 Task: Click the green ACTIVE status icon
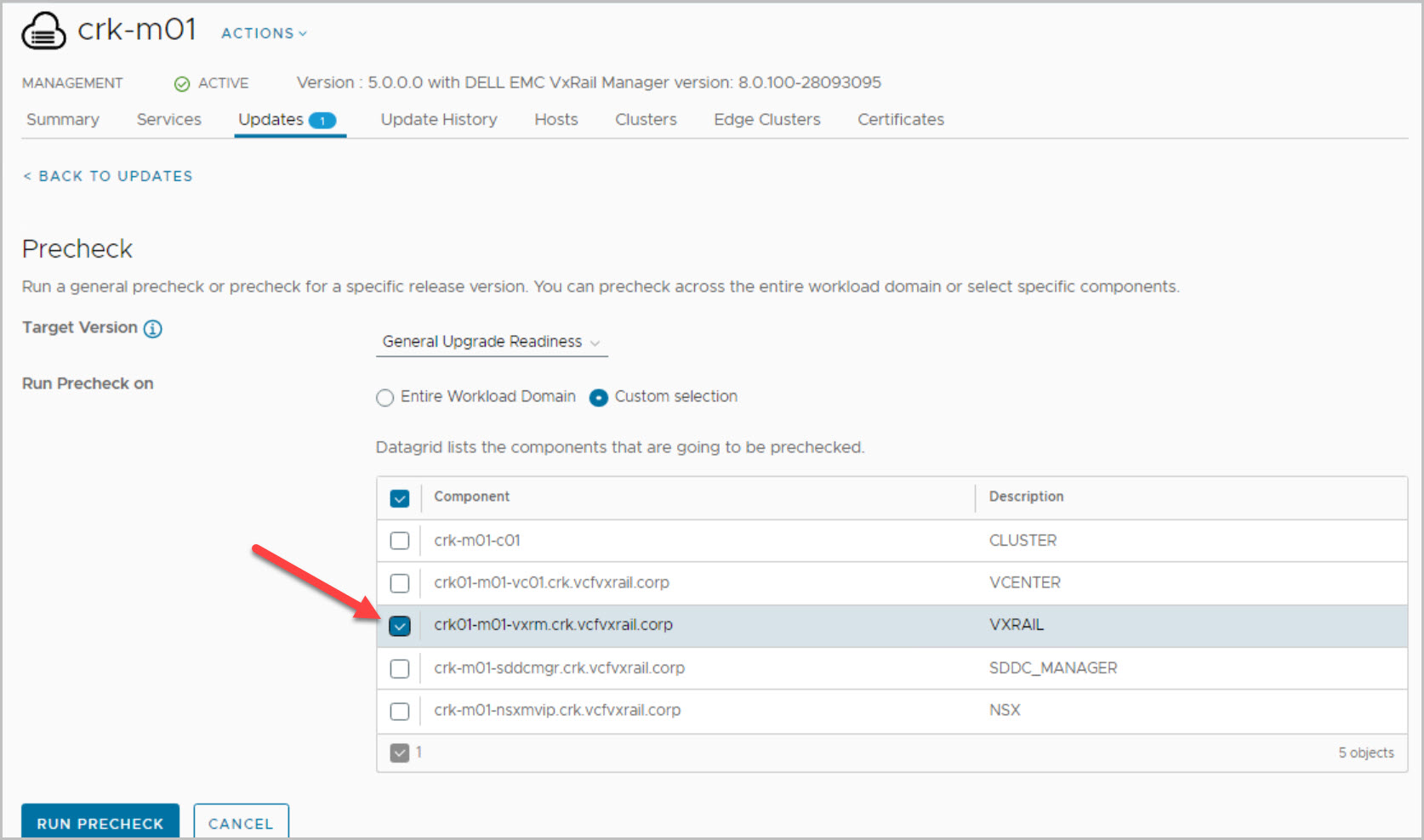(x=181, y=83)
